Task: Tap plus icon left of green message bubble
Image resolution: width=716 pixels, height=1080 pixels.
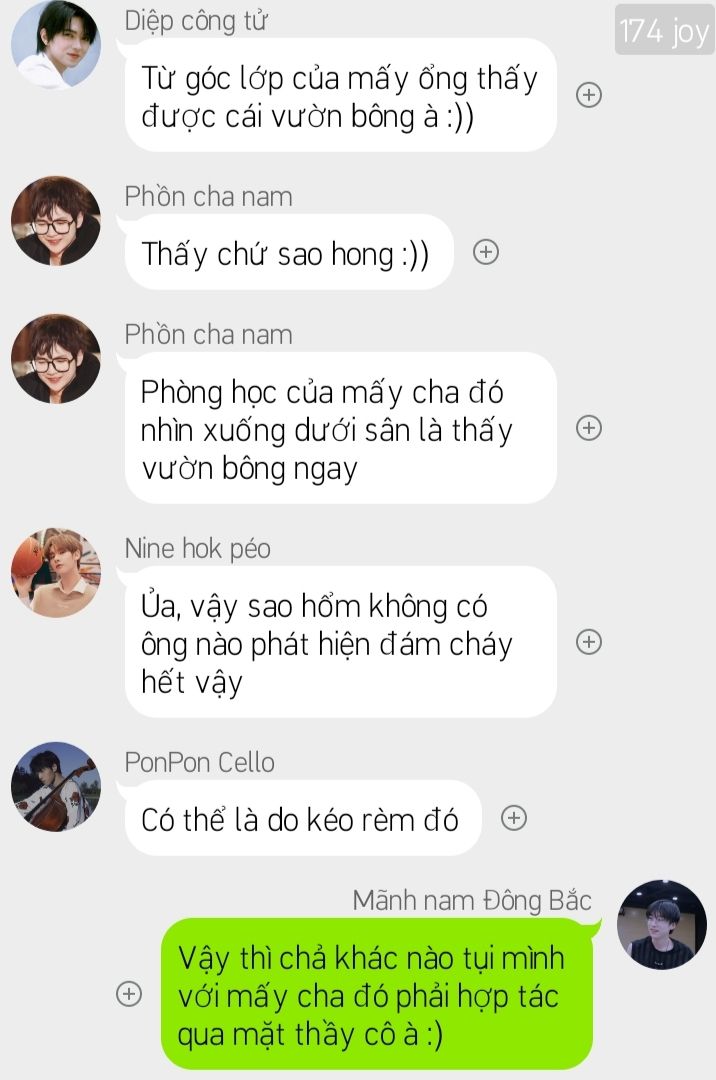Action: click(x=129, y=993)
